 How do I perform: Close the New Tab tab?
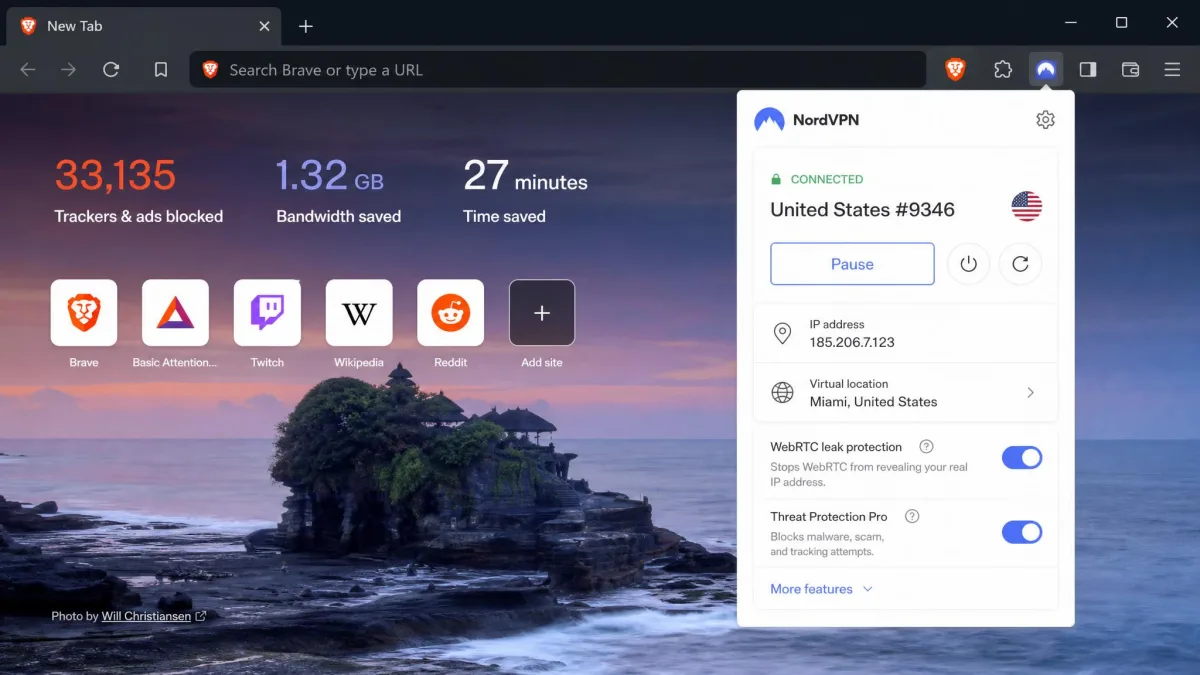click(x=264, y=26)
